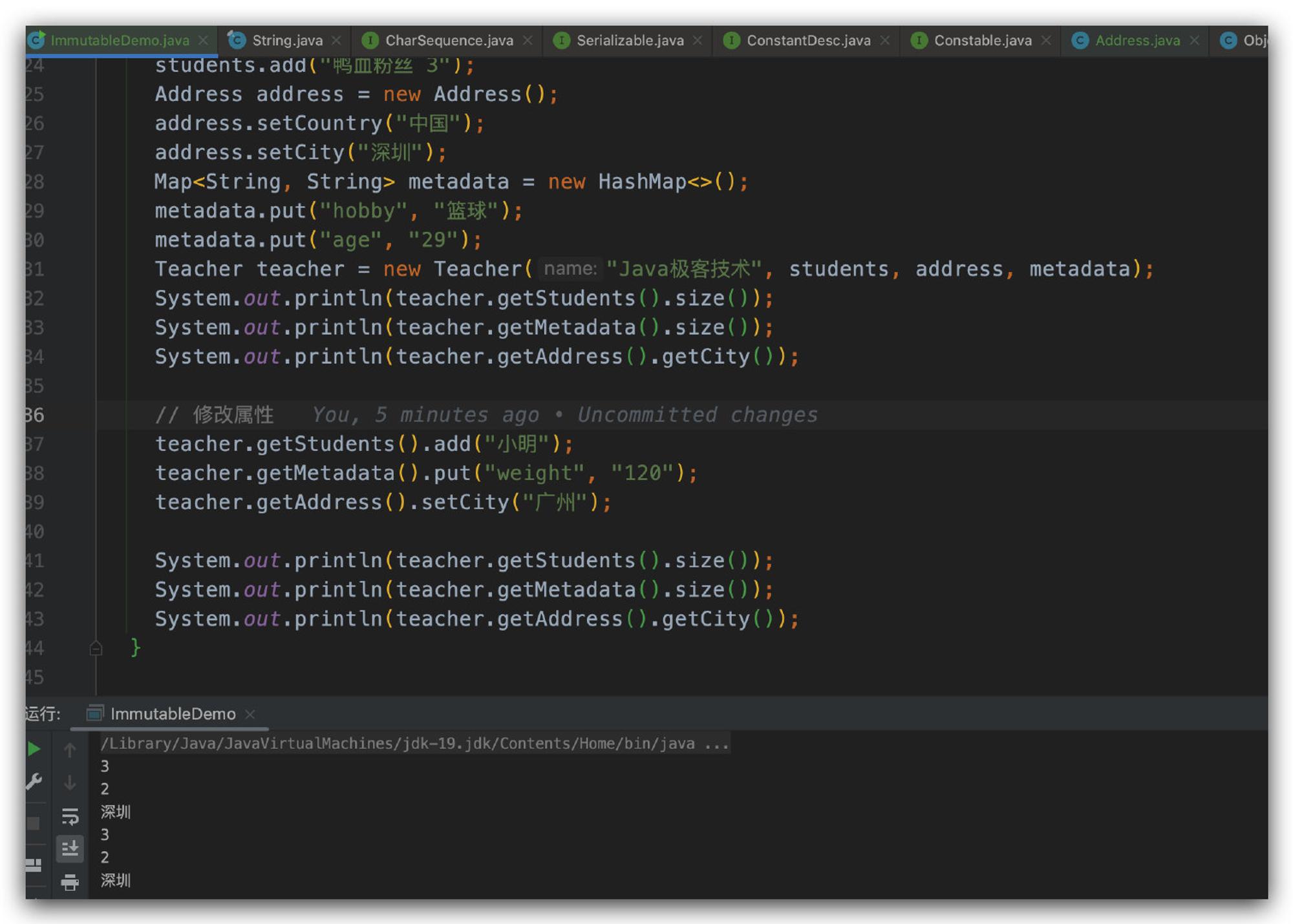Screen dimensions: 1293x924
Task: Click "Java极客技术" string in Teacher constructor
Action: tap(684, 269)
